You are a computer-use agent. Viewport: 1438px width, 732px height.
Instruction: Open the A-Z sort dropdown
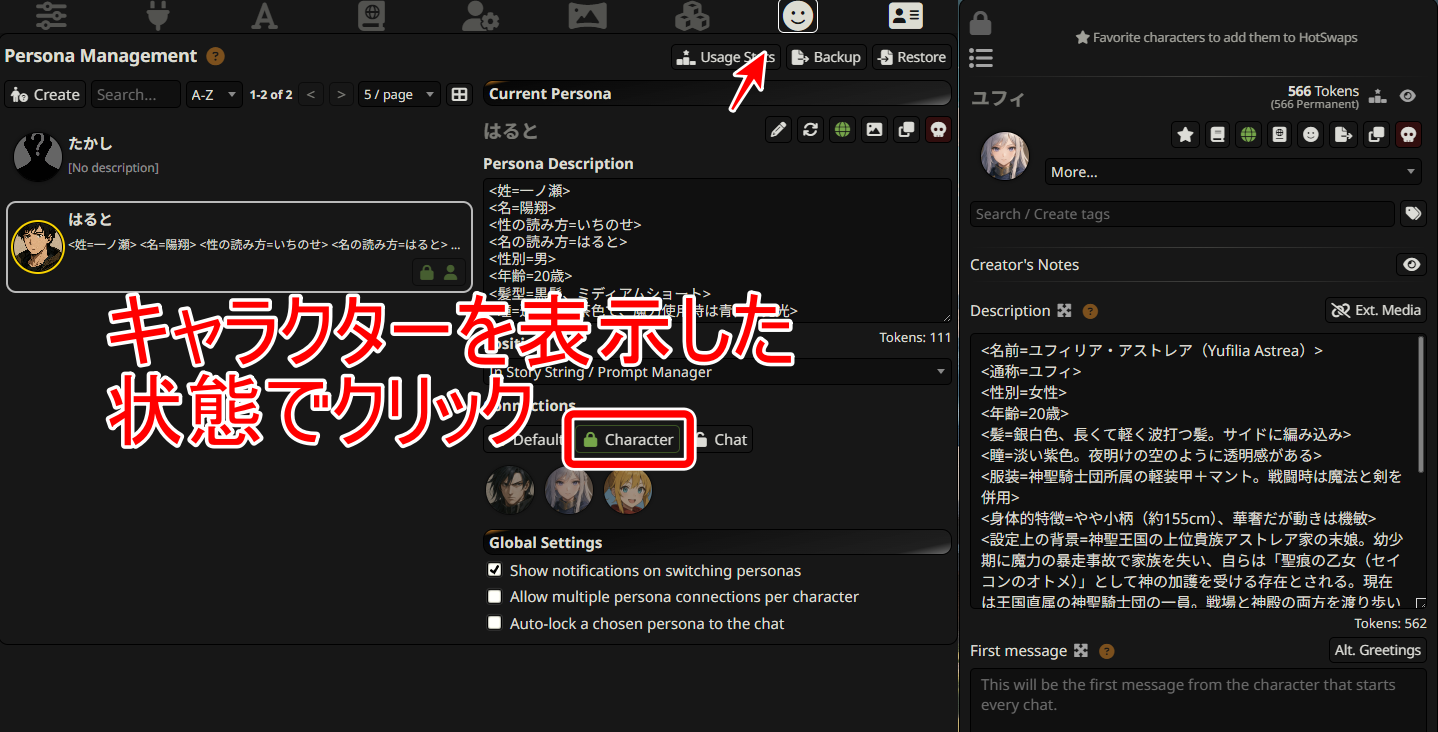pos(215,94)
